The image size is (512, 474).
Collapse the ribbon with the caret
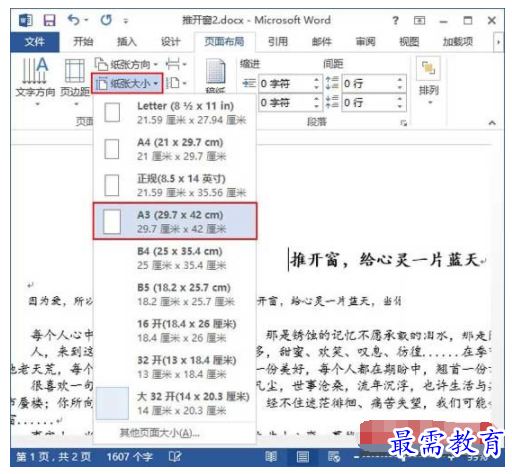pyautogui.click(x=492, y=123)
